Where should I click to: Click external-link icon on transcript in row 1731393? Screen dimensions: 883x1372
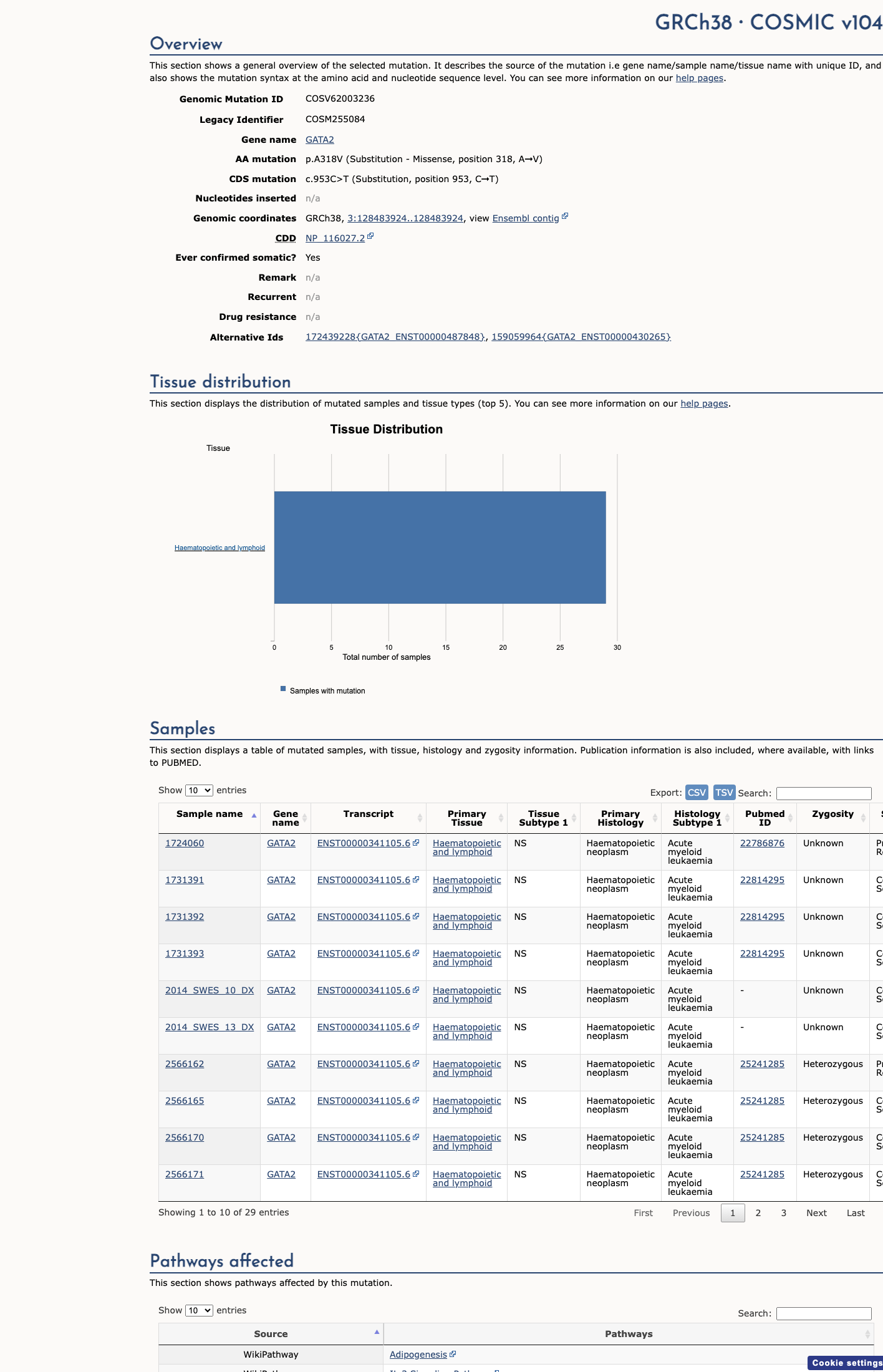(x=416, y=953)
